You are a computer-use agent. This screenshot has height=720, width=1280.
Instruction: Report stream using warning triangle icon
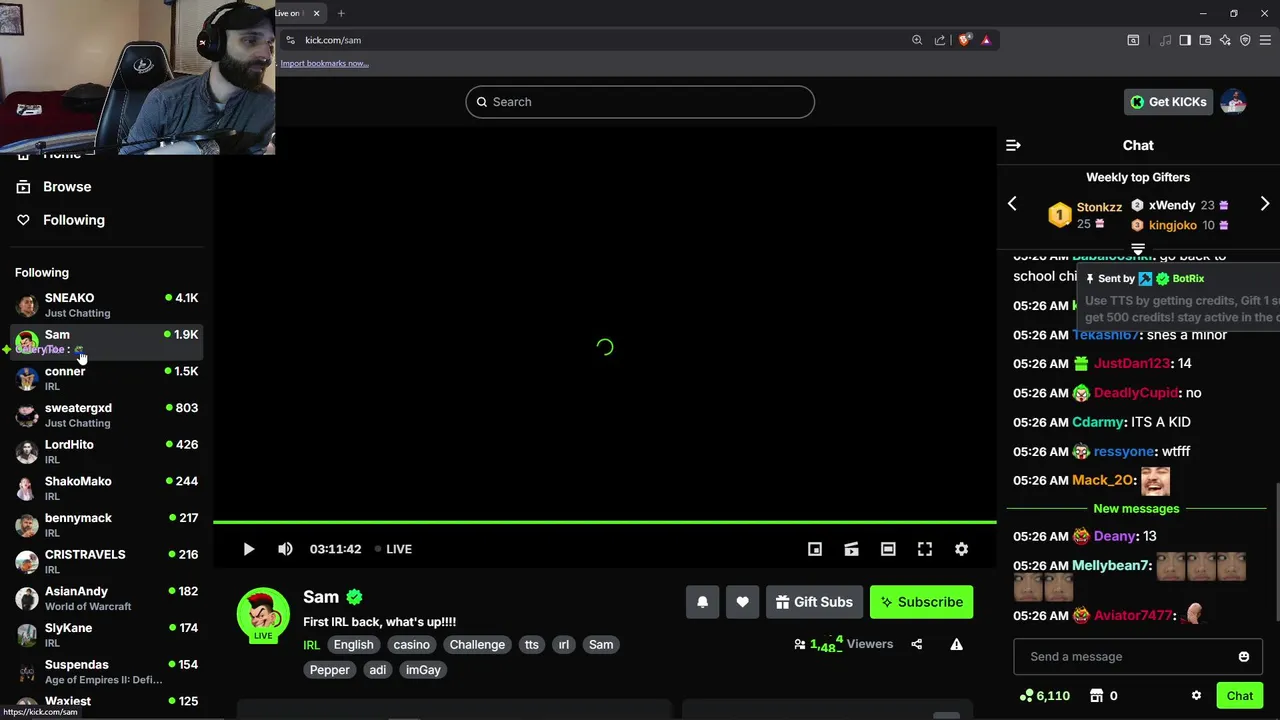tap(956, 644)
